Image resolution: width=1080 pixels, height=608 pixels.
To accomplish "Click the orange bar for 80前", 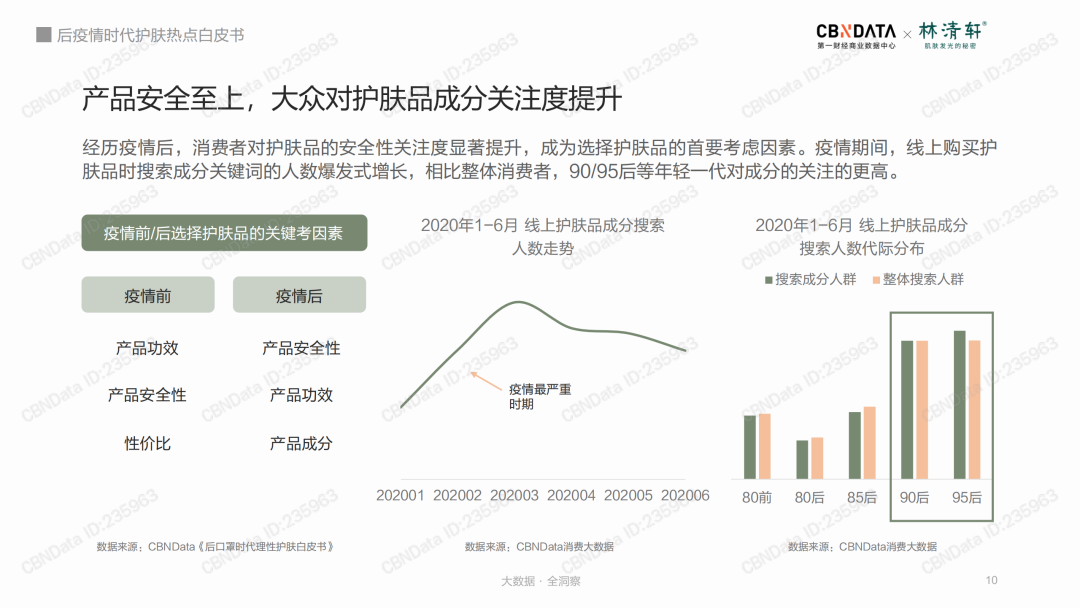I will point(765,447).
